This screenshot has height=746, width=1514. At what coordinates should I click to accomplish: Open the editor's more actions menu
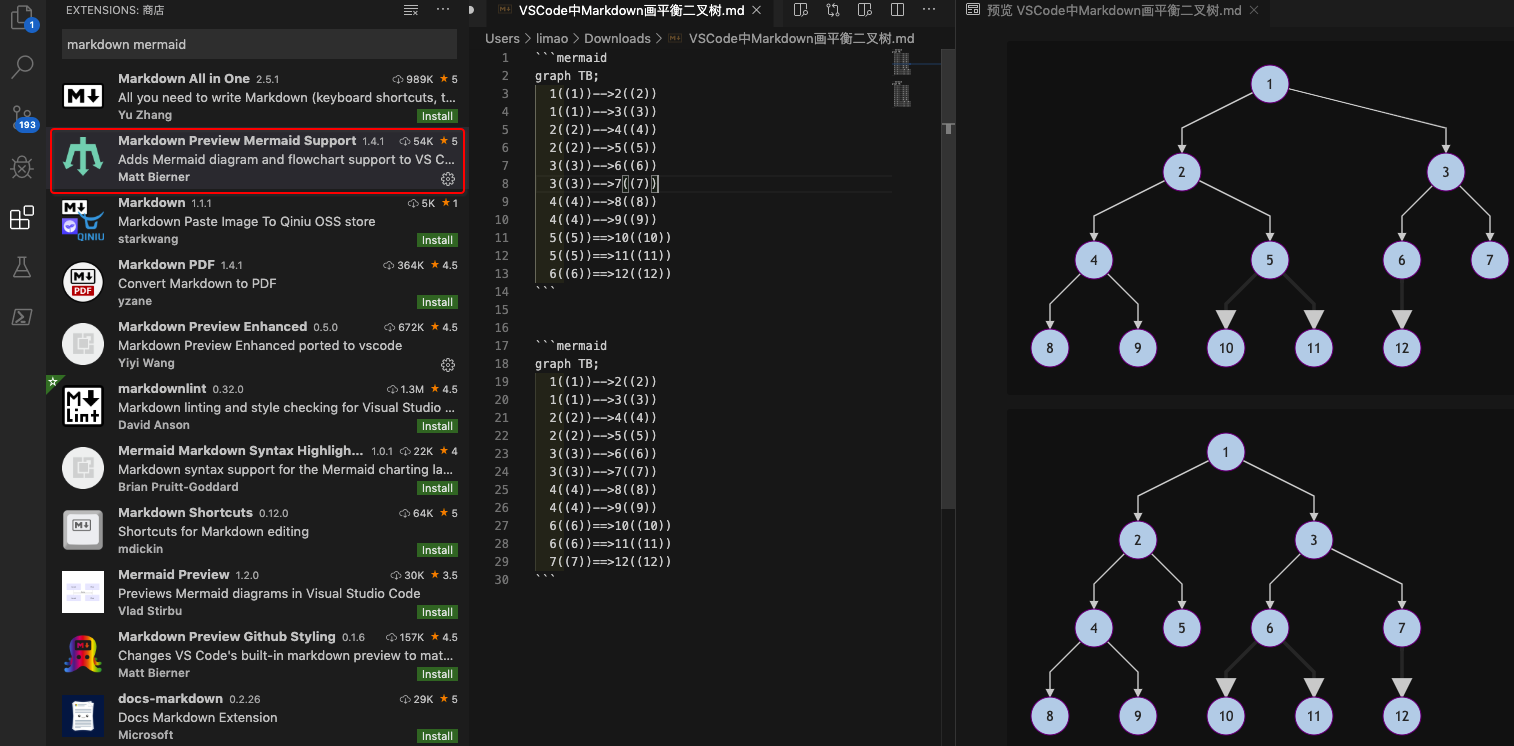point(929,10)
